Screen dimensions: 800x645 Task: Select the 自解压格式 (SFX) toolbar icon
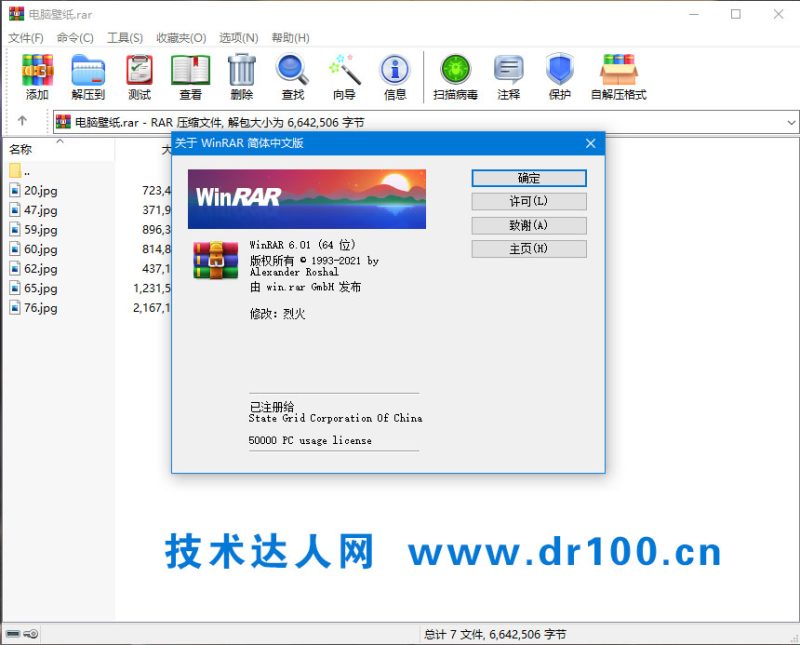coord(618,77)
